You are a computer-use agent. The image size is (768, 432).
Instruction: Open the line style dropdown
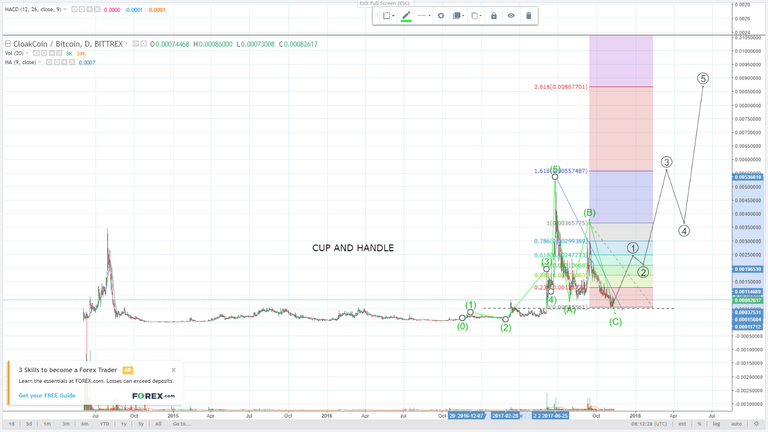point(424,16)
